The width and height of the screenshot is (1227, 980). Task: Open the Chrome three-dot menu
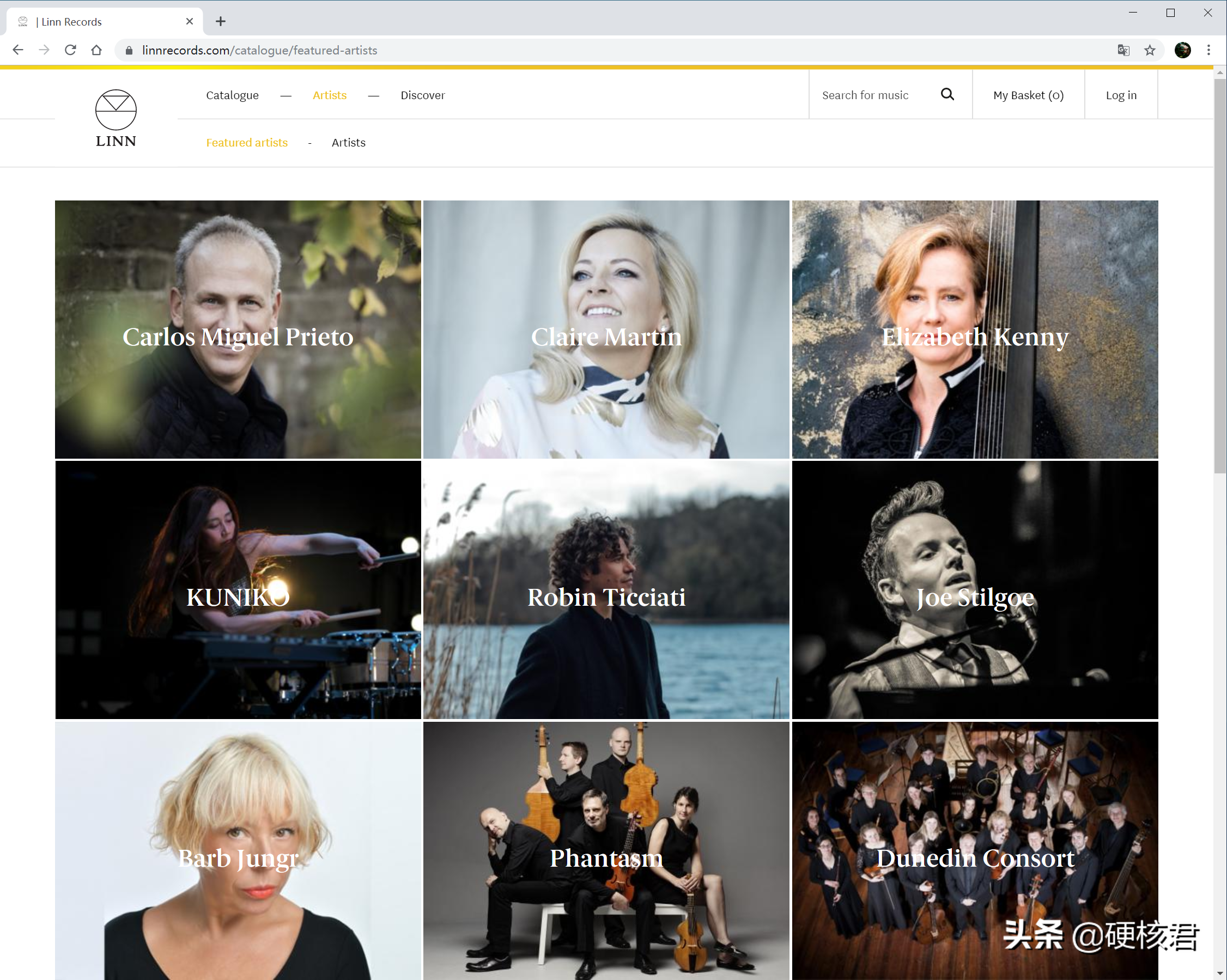pyautogui.click(x=1209, y=50)
